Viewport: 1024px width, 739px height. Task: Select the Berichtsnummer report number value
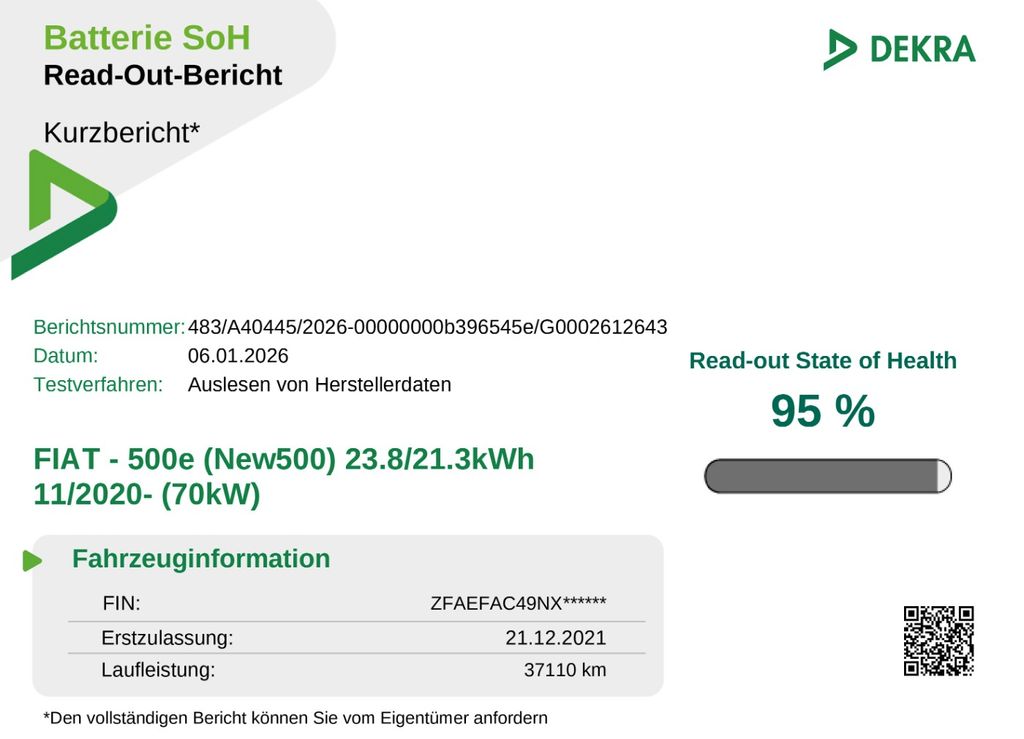(x=427, y=327)
